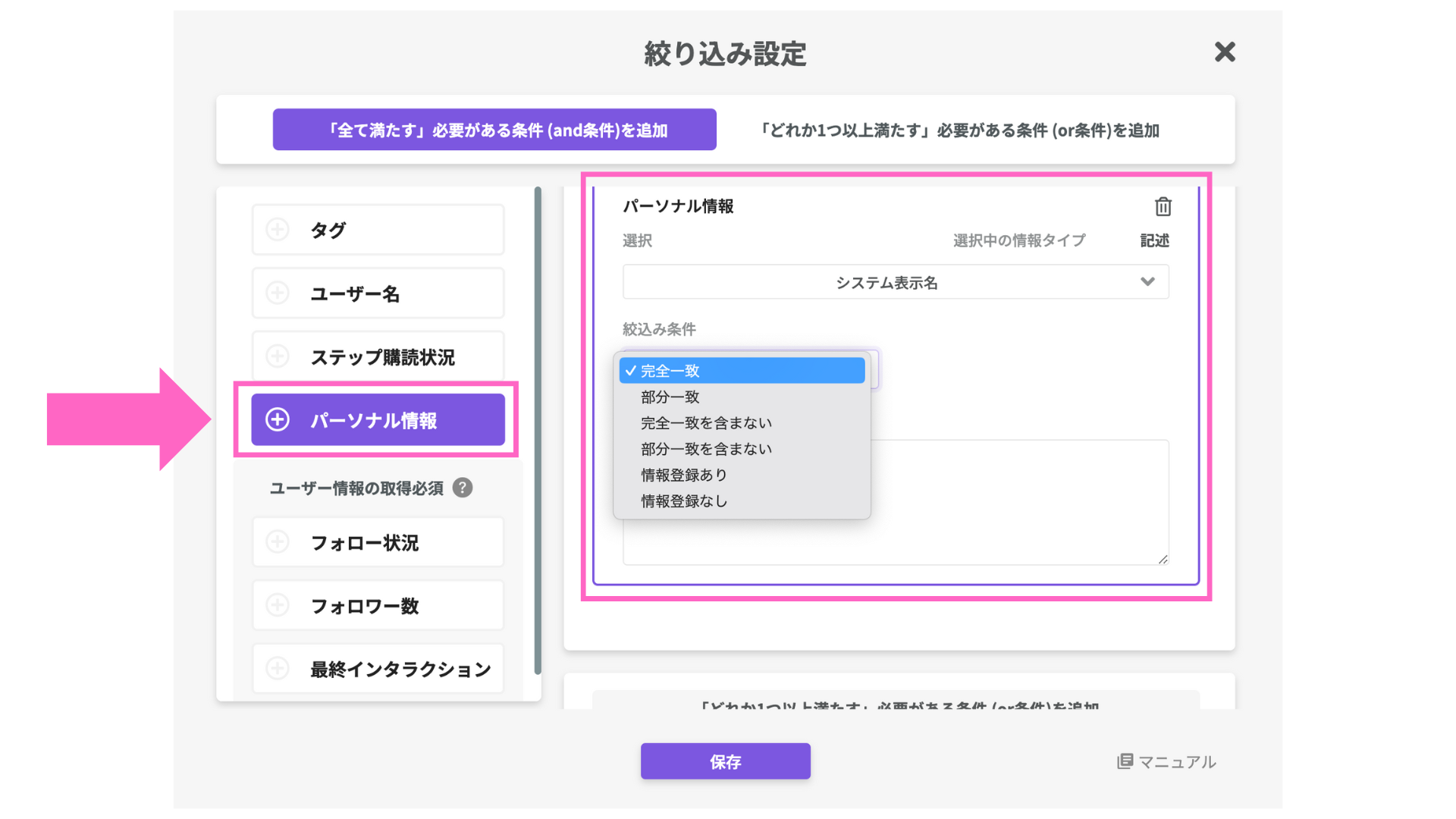This screenshot has height=819, width=1456.
Task: Click plus icon beside フォロー状況
Action: [278, 542]
